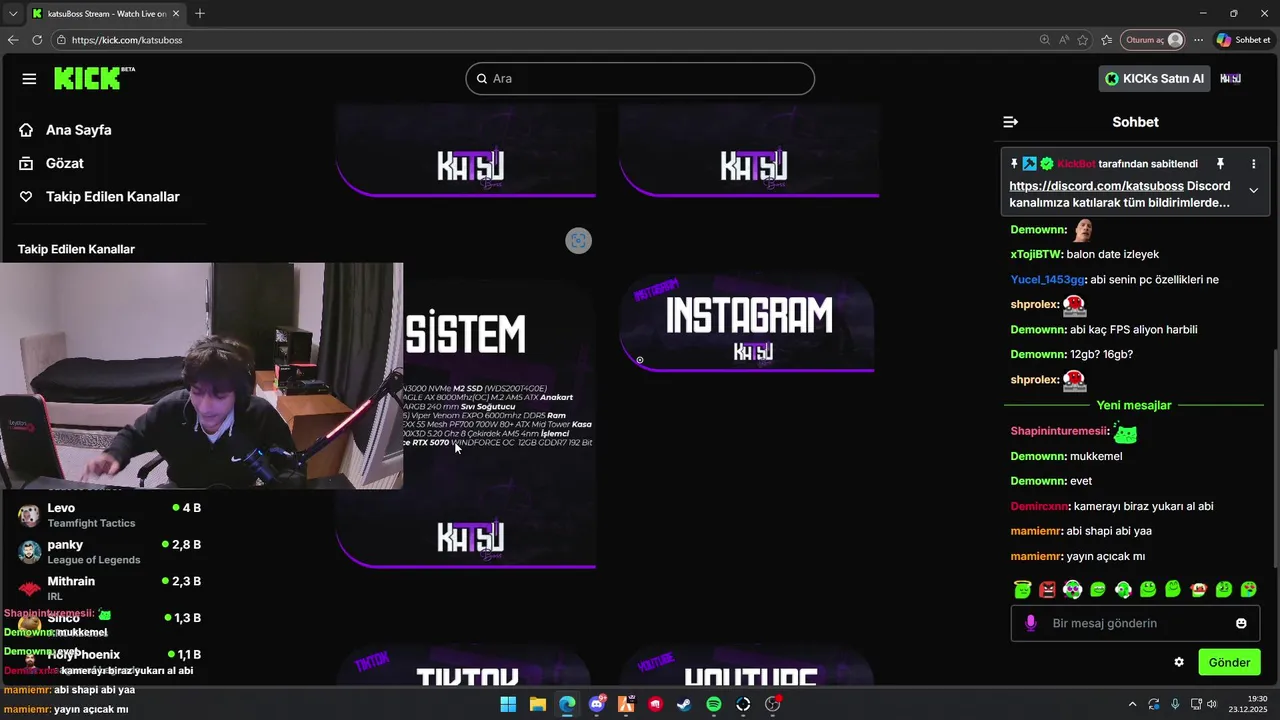1280x720 pixels.
Task: Click username Demircxnn in chat
Action: tap(1039, 507)
